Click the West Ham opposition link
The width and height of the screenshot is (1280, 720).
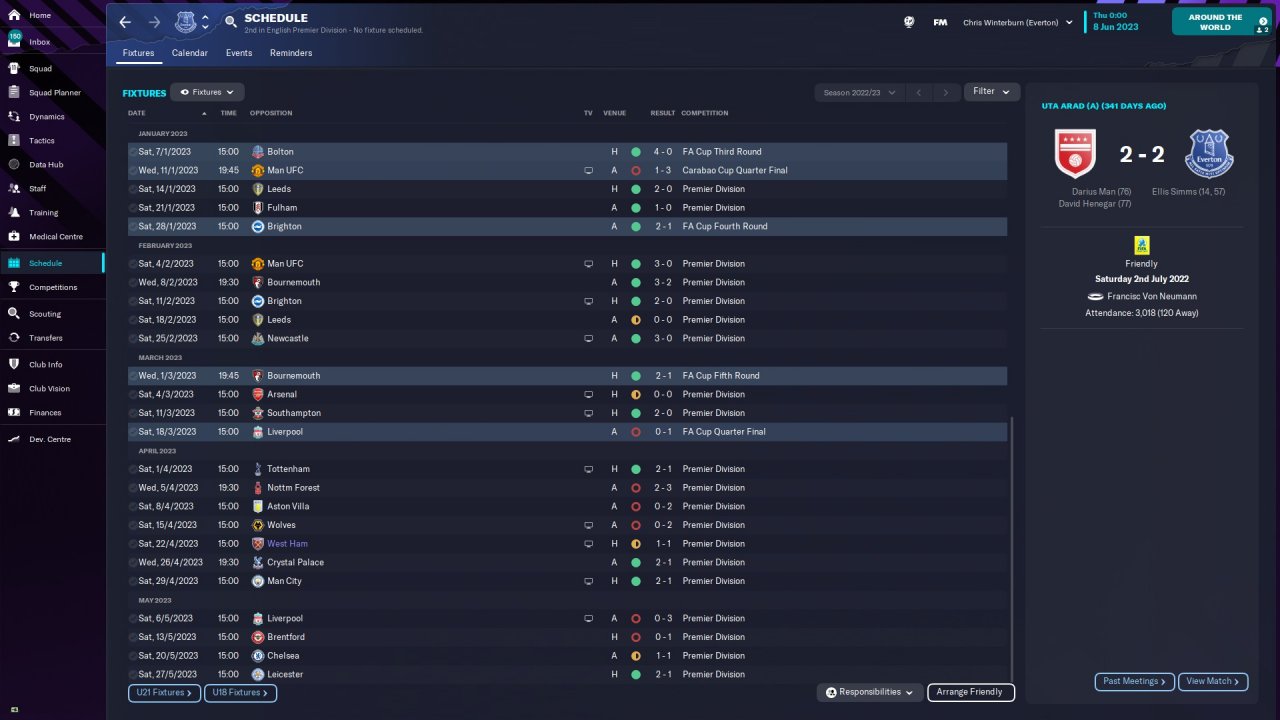(x=287, y=544)
